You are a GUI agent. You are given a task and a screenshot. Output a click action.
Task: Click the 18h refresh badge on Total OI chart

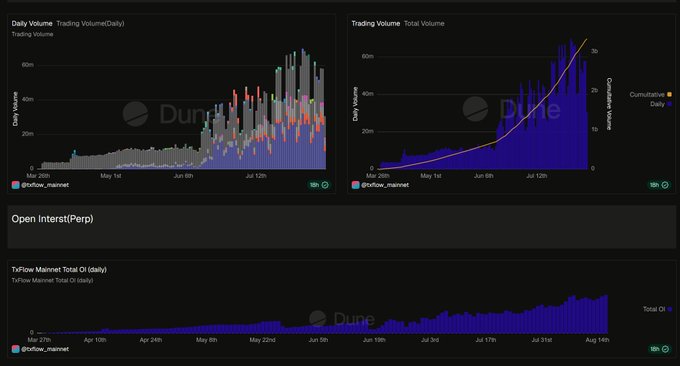pyautogui.click(x=659, y=349)
